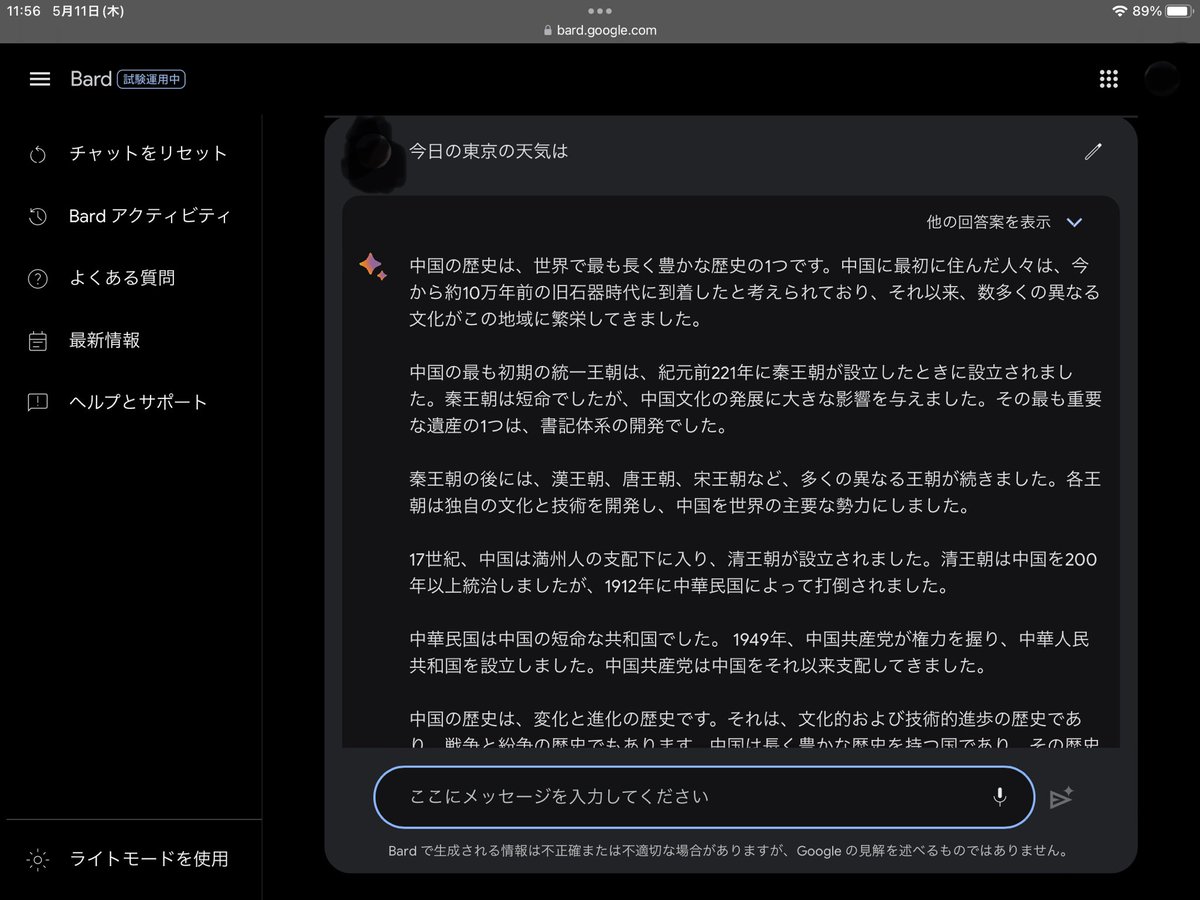Tap the three-dot multitasking control at top
Image resolution: width=1200 pixels, height=900 pixels.
(600, 11)
